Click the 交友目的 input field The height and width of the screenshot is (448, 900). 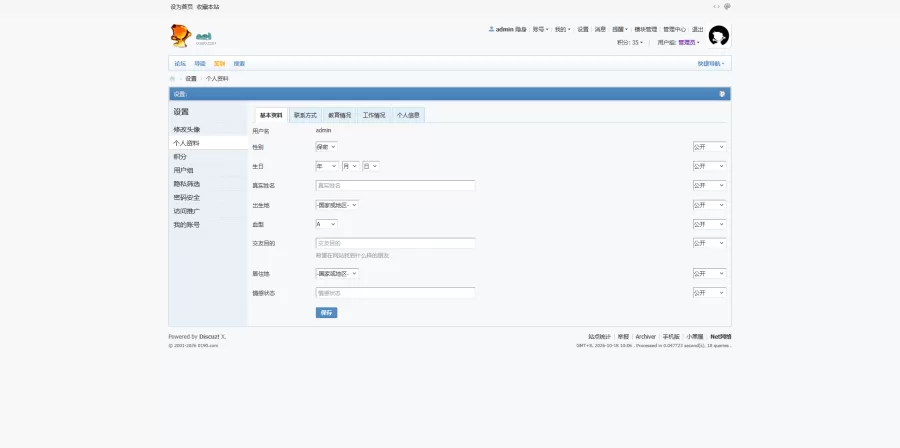(395, 243)
